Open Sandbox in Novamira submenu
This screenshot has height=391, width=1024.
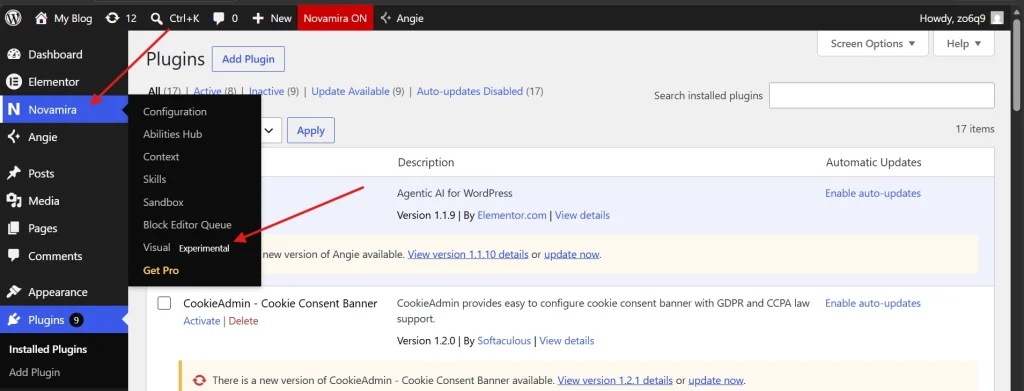(163, 202)
